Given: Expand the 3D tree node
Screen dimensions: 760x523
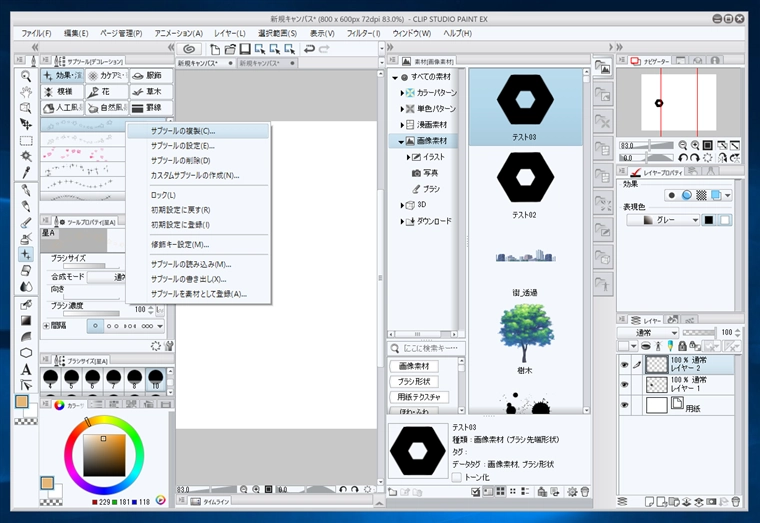Looking at the screenshot, I should click(402, 205).
